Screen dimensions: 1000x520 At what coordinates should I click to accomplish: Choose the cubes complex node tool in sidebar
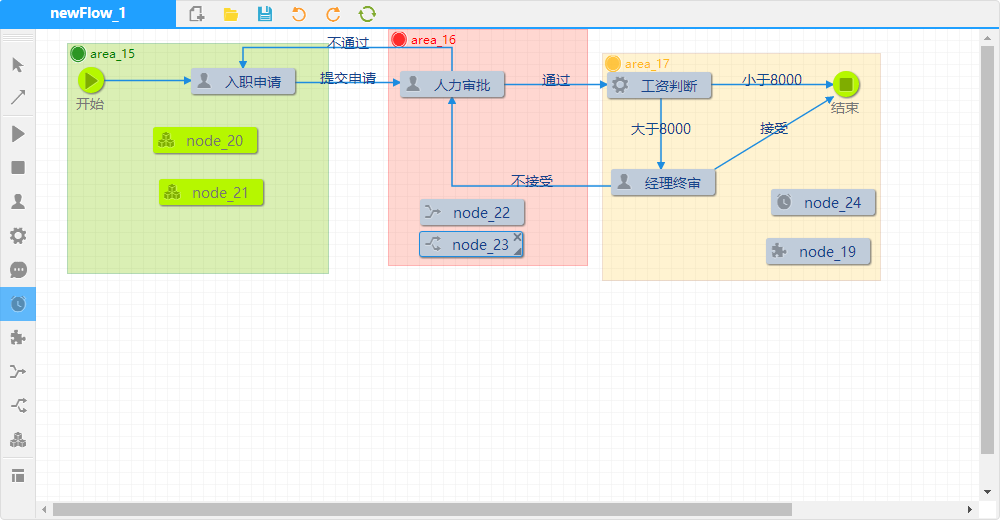click(x=18, y=440)
